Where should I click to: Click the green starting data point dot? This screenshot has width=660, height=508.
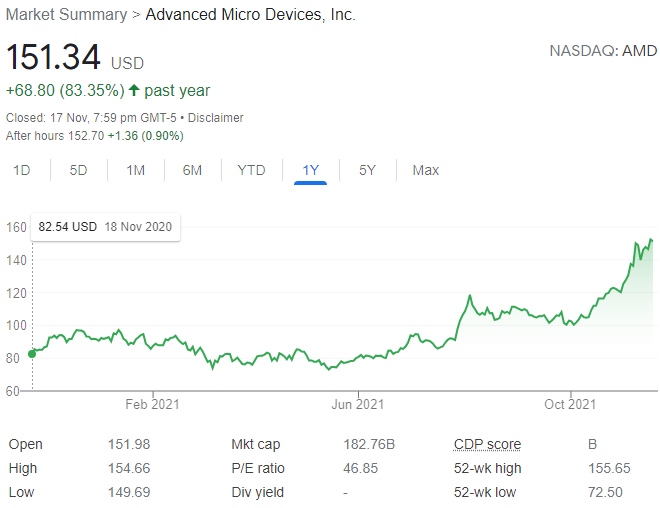(31, 352)
